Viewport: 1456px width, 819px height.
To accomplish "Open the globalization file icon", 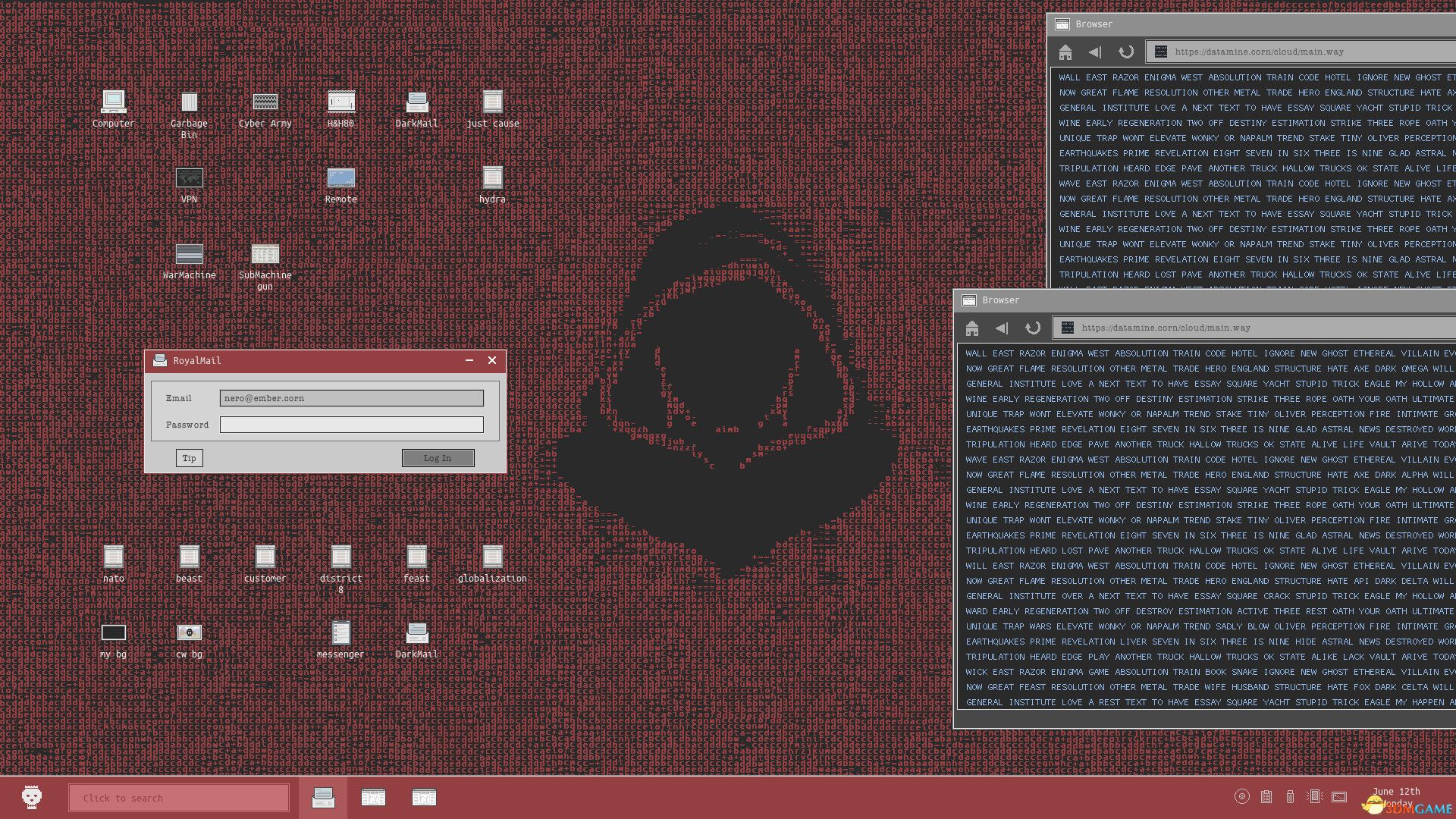I will pos(492,557).
